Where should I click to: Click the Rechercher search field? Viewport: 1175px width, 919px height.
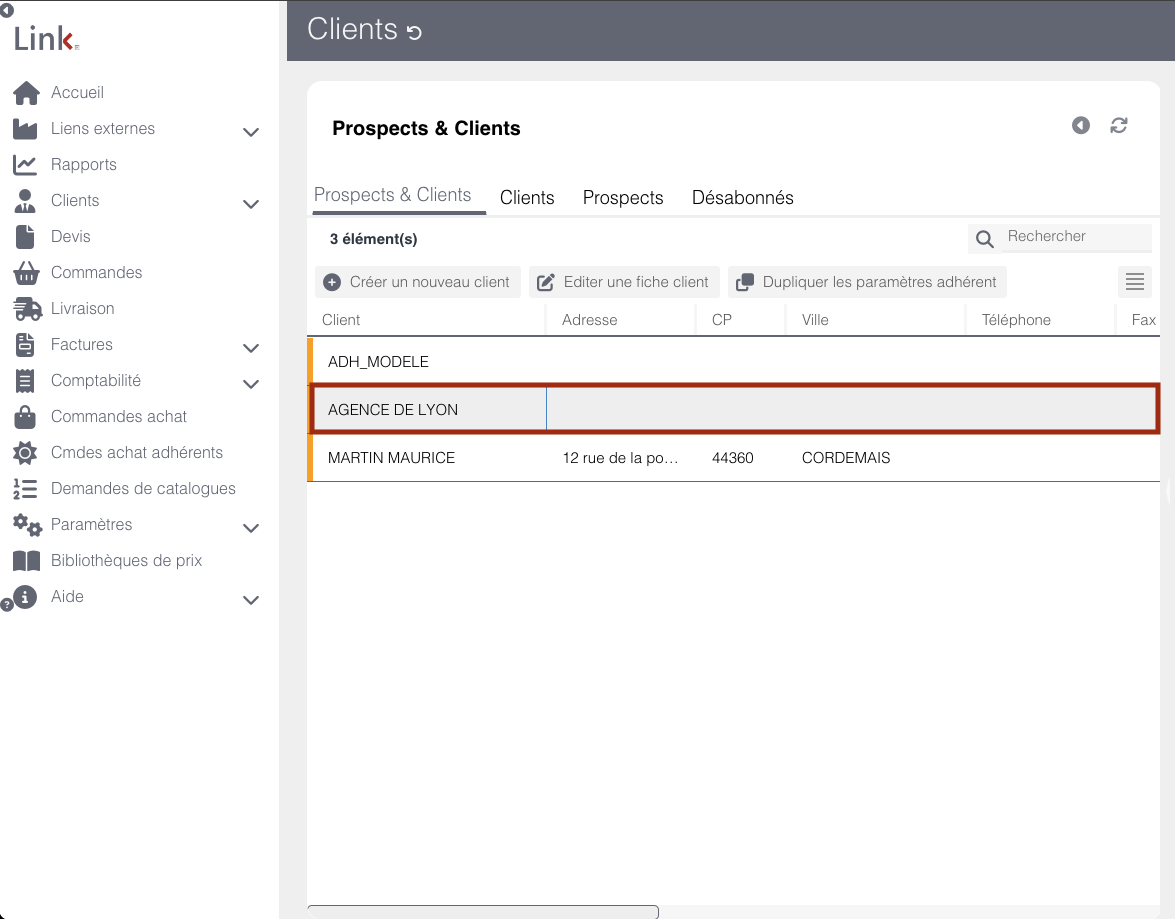tap(1076, 237)
